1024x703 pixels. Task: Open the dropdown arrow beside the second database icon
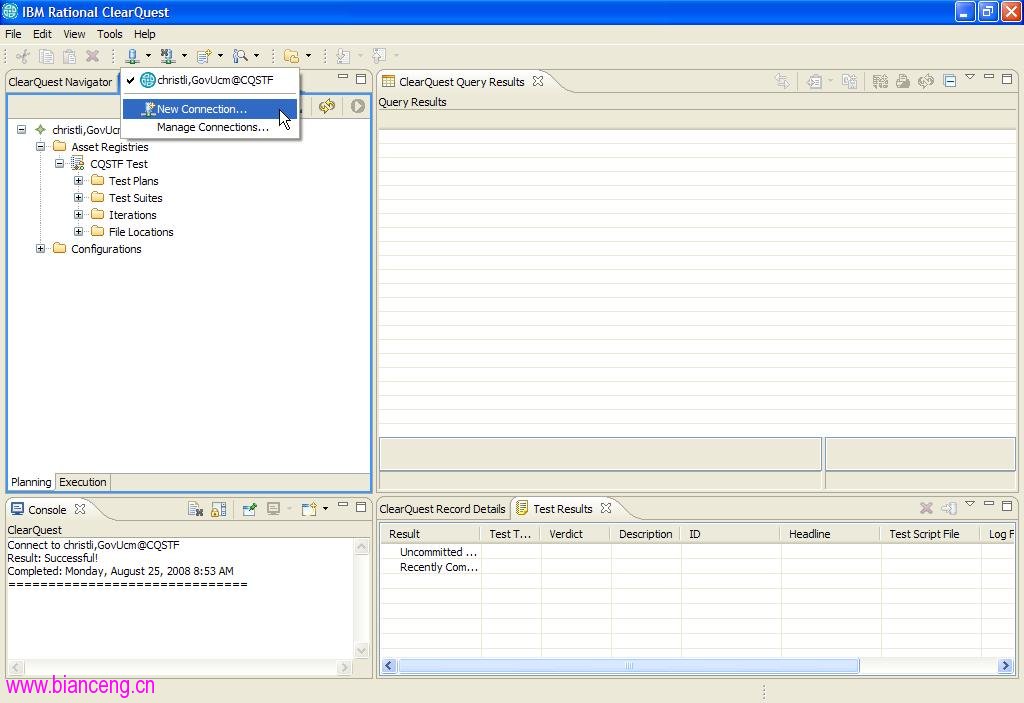point(184,56)
